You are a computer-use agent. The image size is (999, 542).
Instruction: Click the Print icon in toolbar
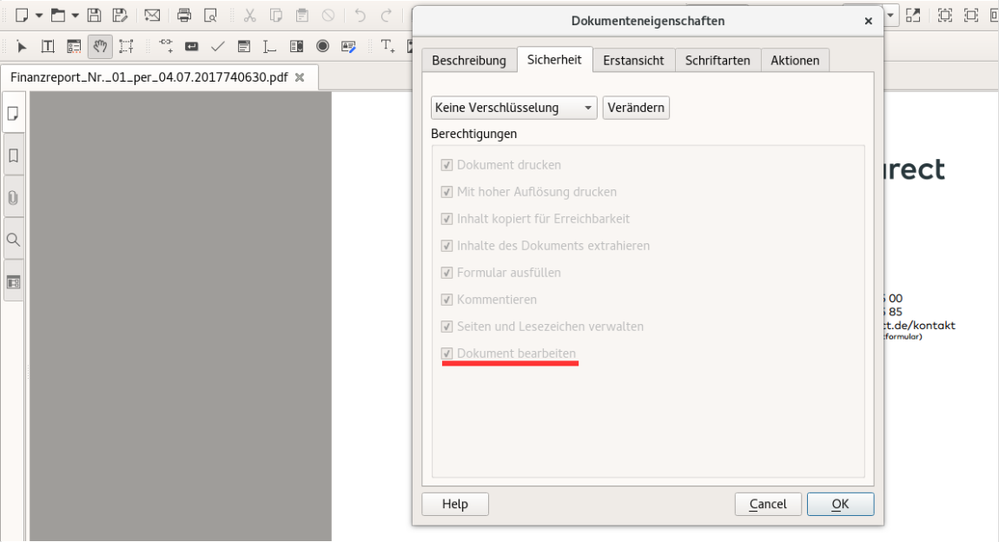tap(184, 15)
